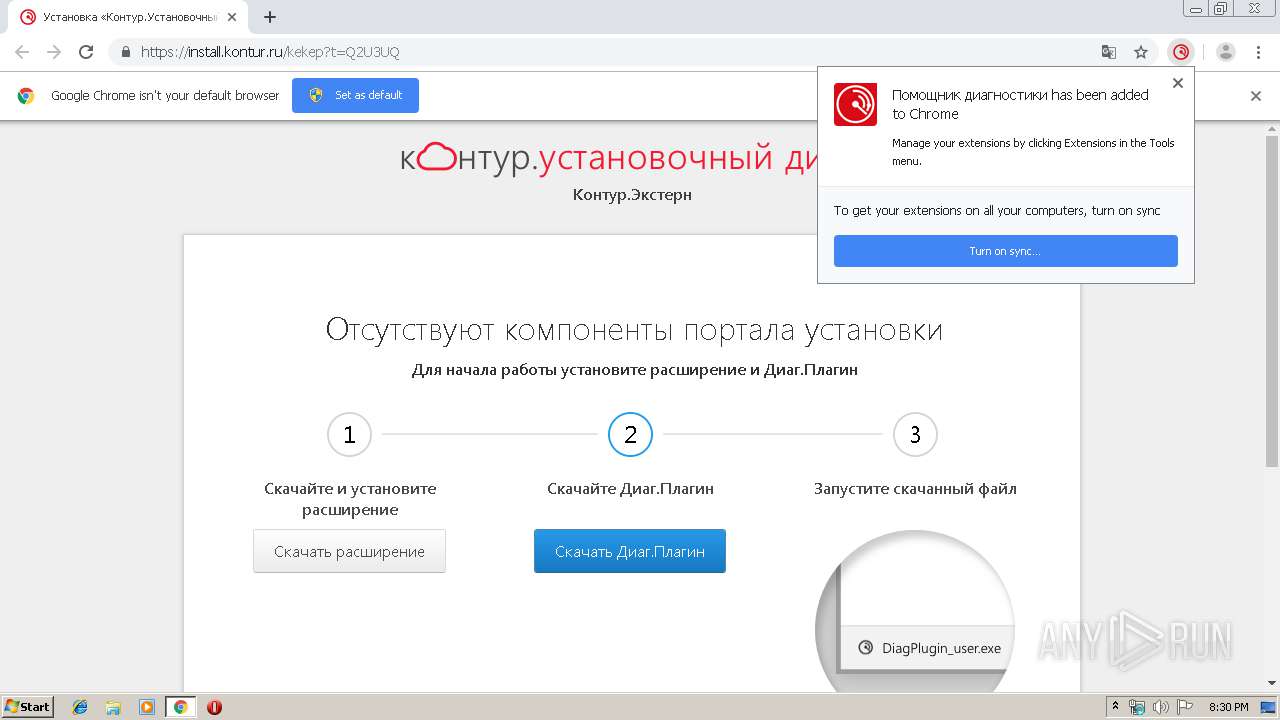Switch to Chrome taskbar button

(x=180, y=707)
